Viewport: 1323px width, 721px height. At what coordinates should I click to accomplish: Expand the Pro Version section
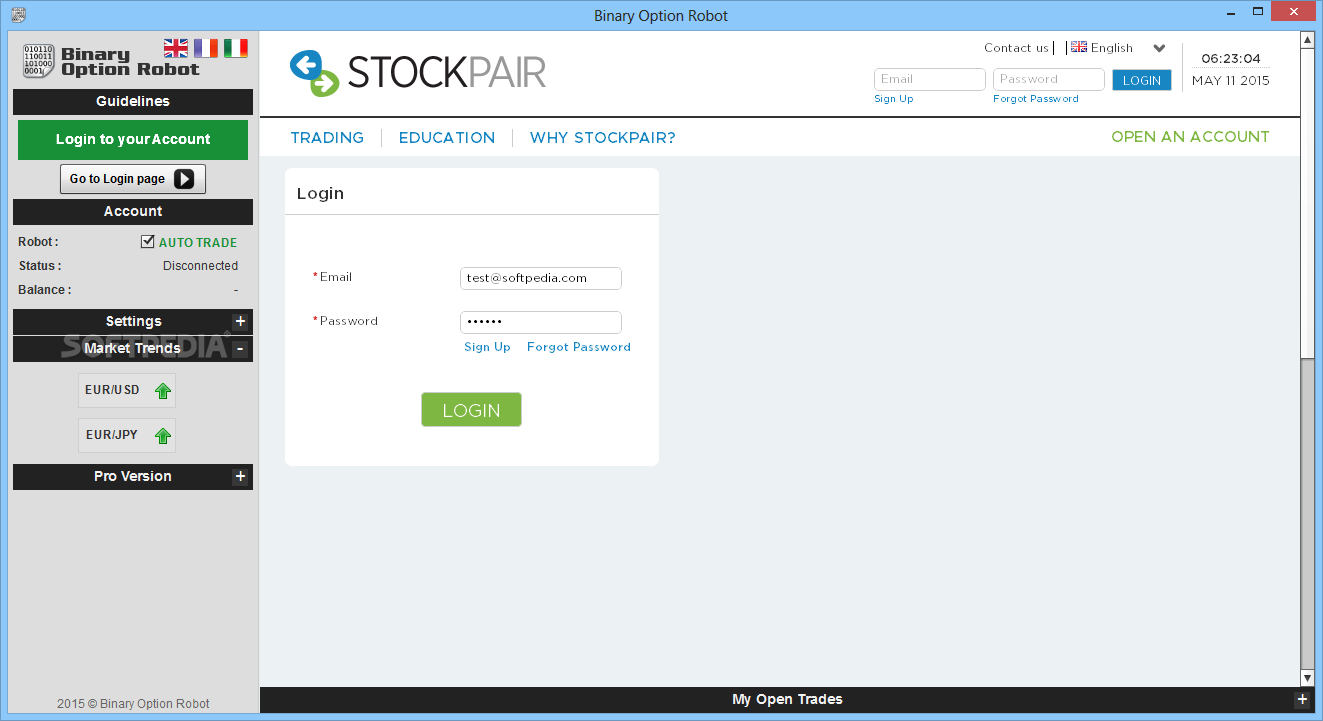pos(240,476)
